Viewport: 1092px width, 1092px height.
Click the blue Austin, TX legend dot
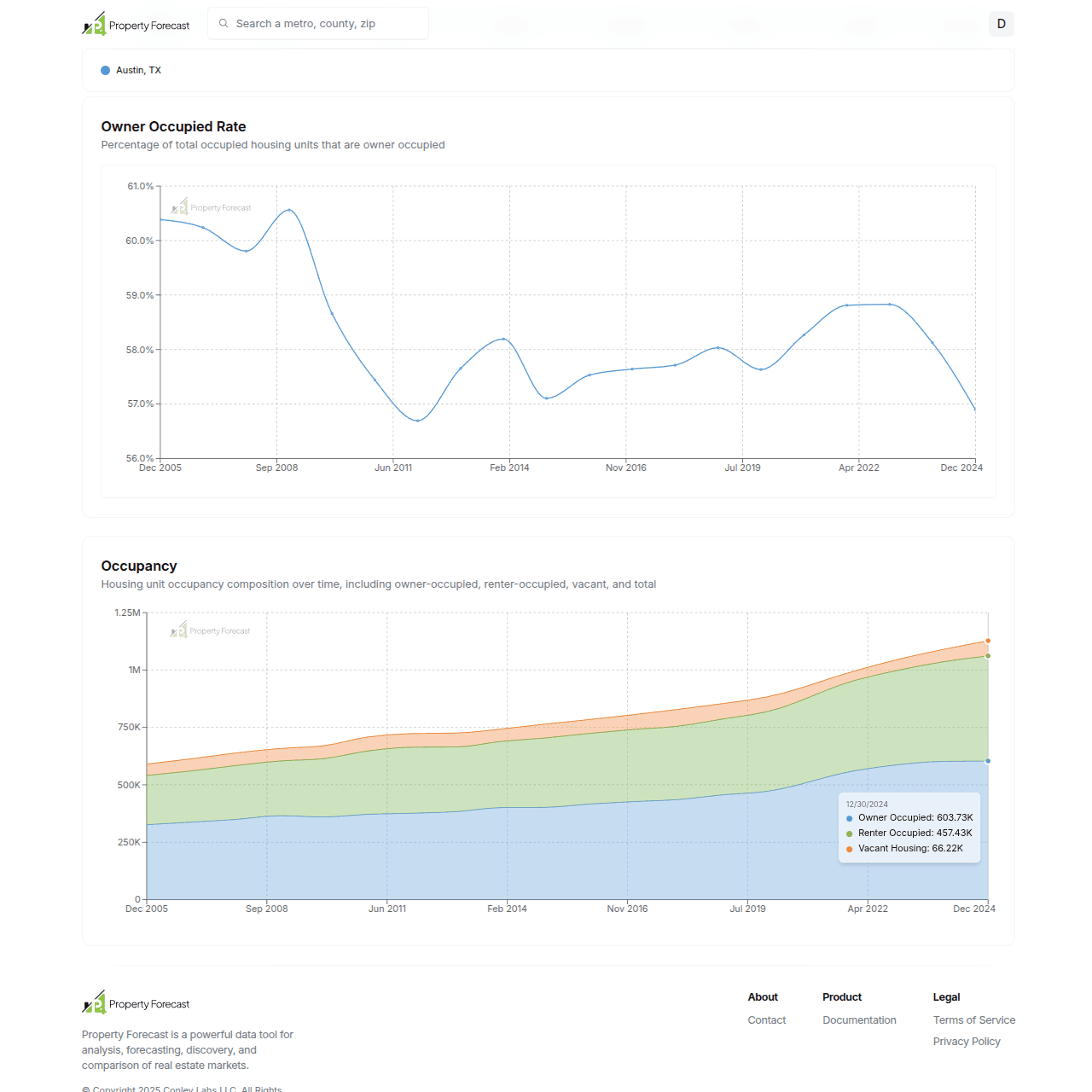[106, 71]
